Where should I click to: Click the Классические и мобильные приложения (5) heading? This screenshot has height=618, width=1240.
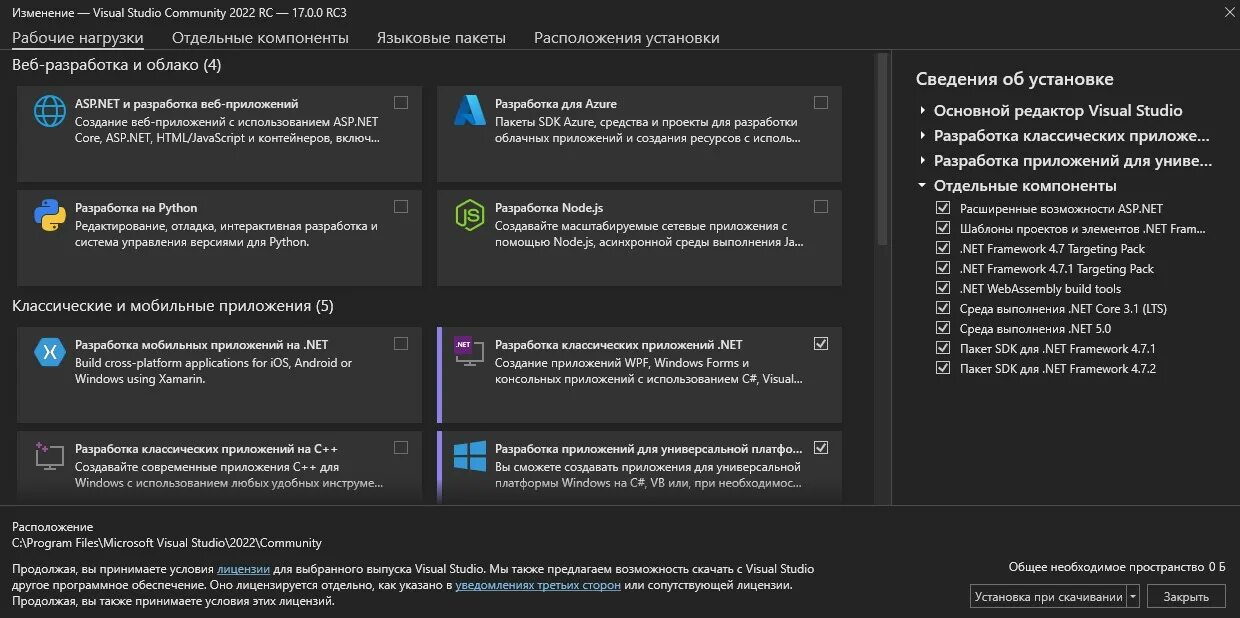tap(173, 306)
